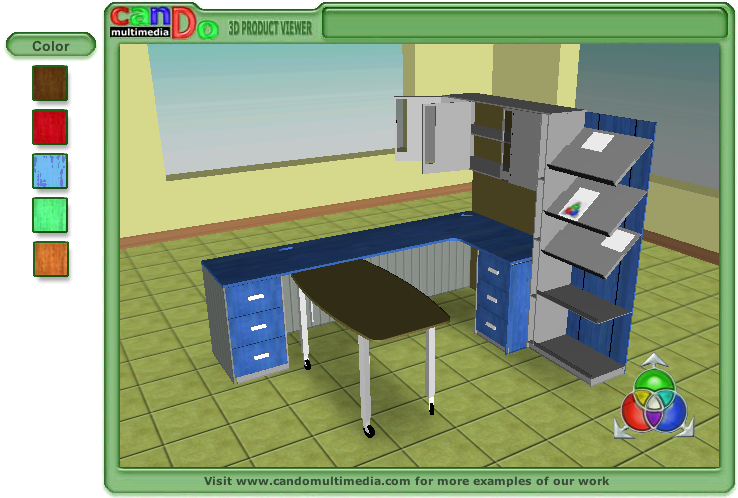Click the bottom-right arrow of navigation widget
This screenshot has width=738, height=498.
(685, 427)
